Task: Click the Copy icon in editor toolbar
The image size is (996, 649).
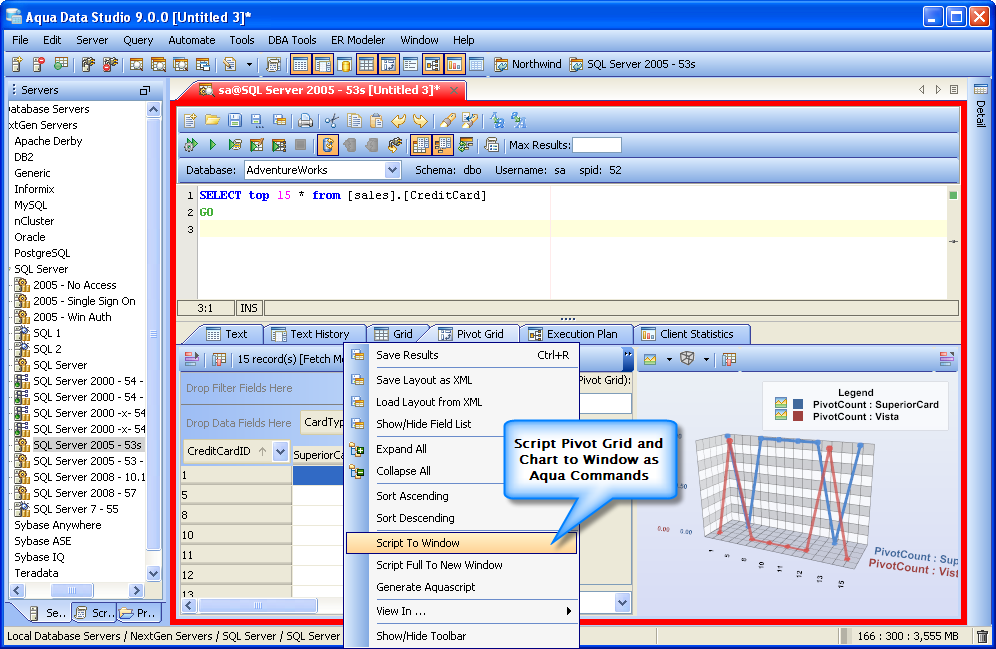Action: click(354, 121)
